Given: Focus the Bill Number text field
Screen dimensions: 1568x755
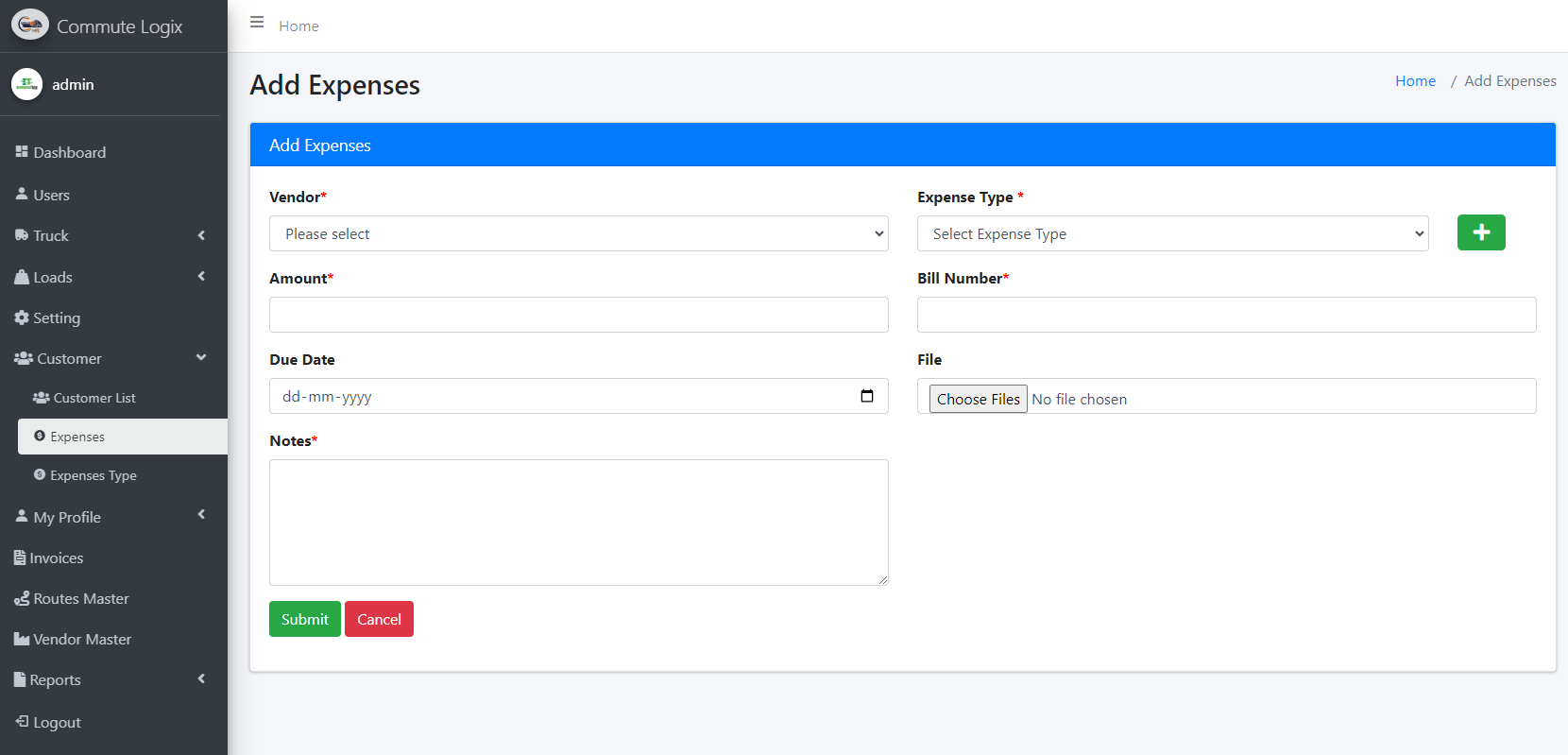Looking at the screenshot, I should coord(1225,315).
